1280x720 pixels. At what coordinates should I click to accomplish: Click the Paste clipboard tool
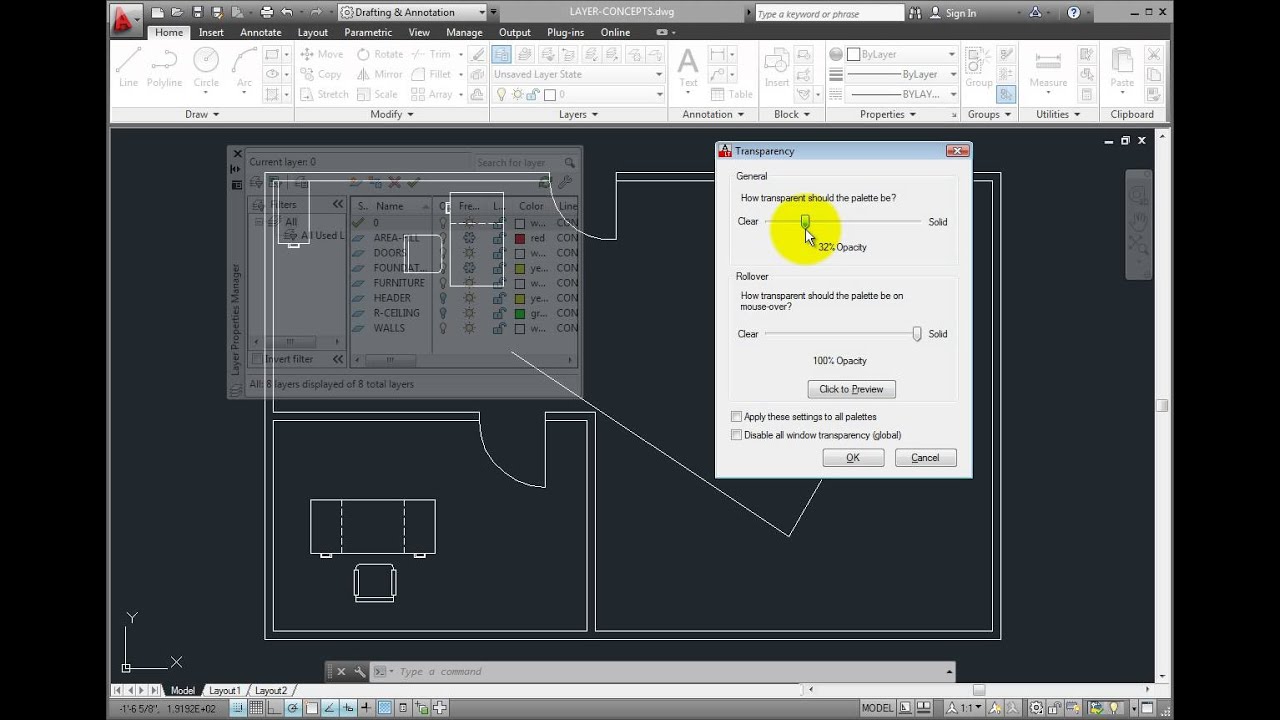tap(1122, 68)
